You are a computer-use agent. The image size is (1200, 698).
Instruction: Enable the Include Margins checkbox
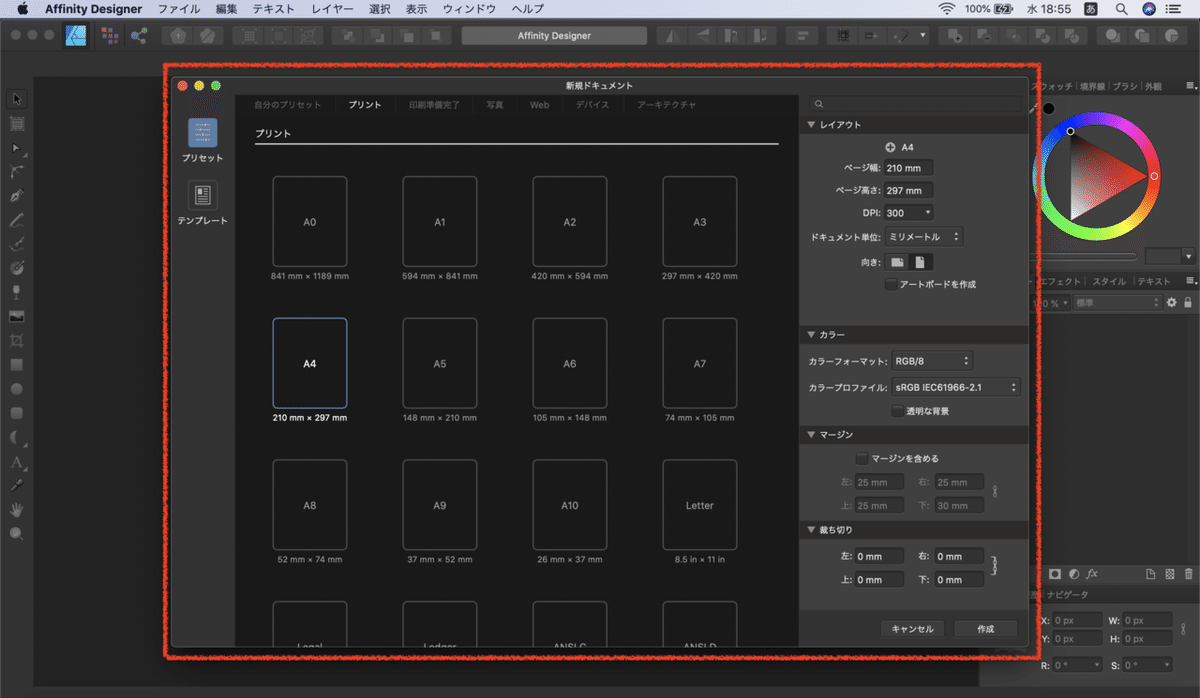862,459
